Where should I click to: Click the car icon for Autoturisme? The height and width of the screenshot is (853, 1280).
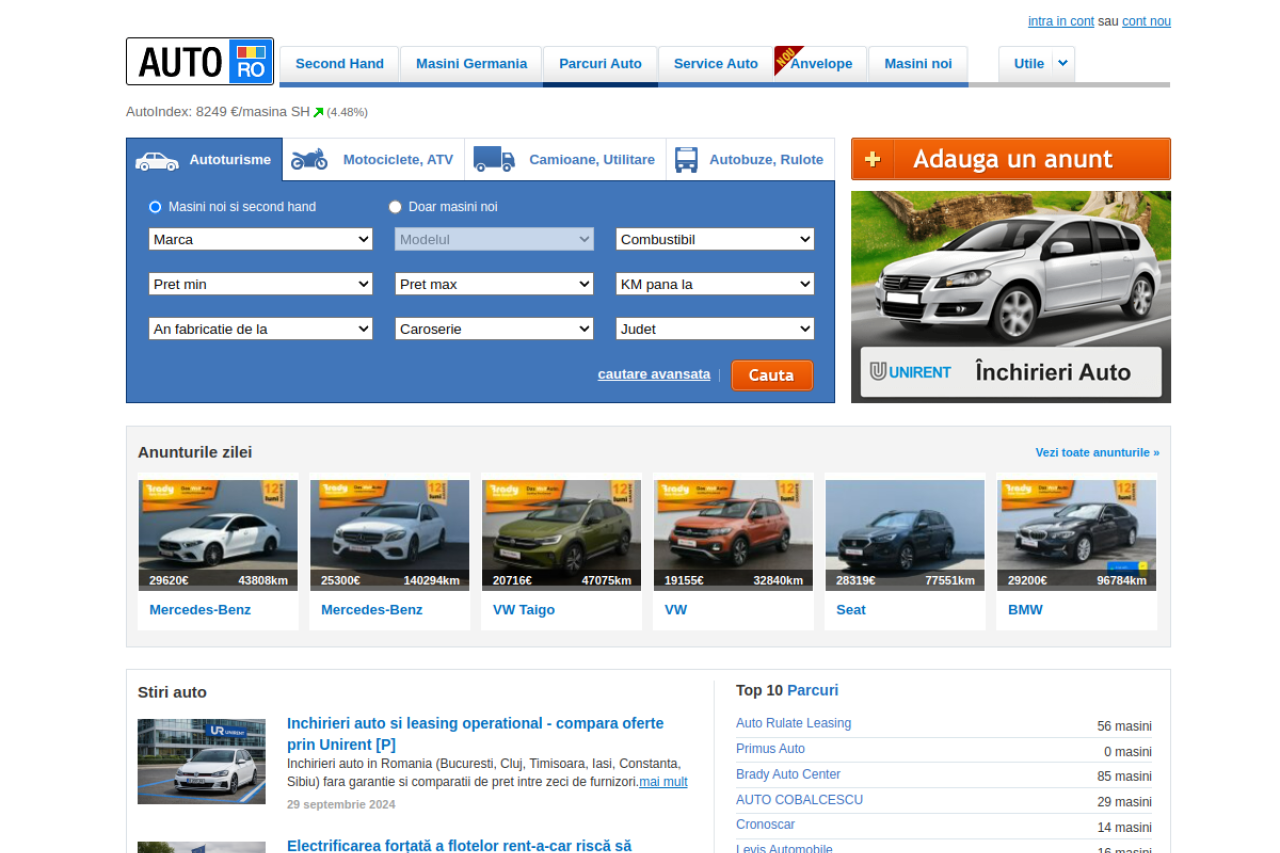pos(157,160)
